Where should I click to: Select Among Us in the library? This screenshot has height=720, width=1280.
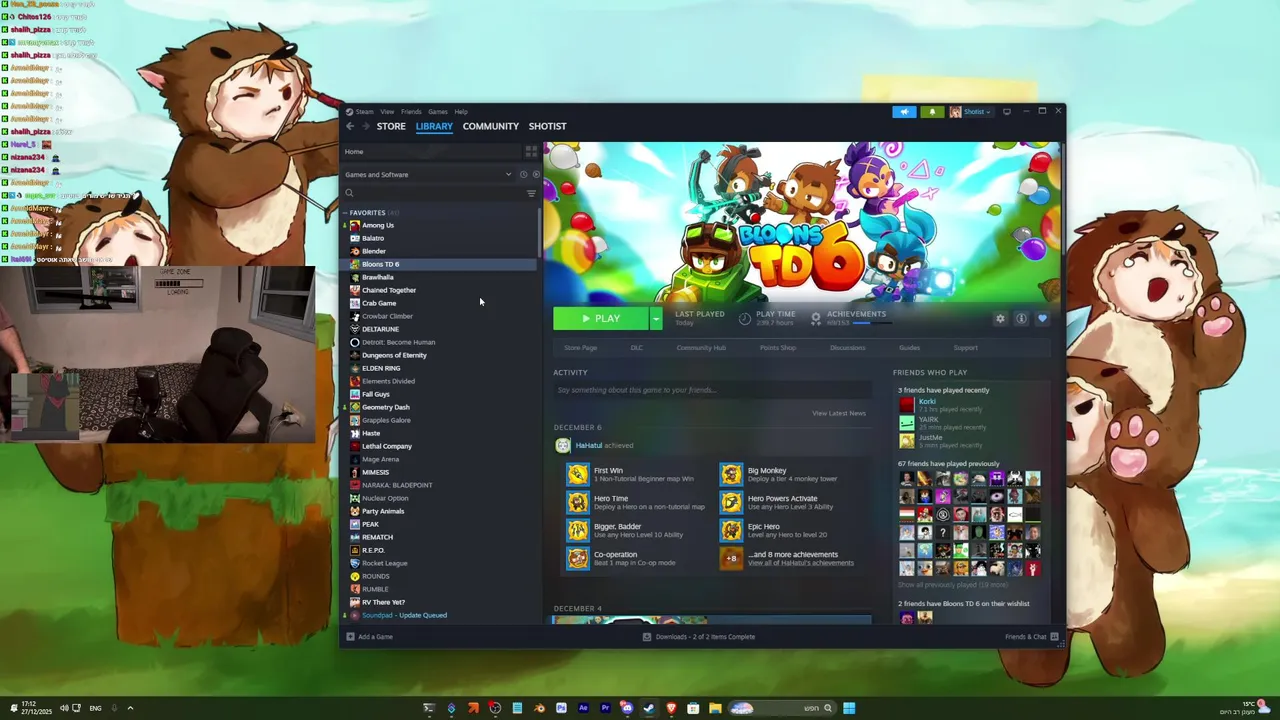click(x=378, y=225)
